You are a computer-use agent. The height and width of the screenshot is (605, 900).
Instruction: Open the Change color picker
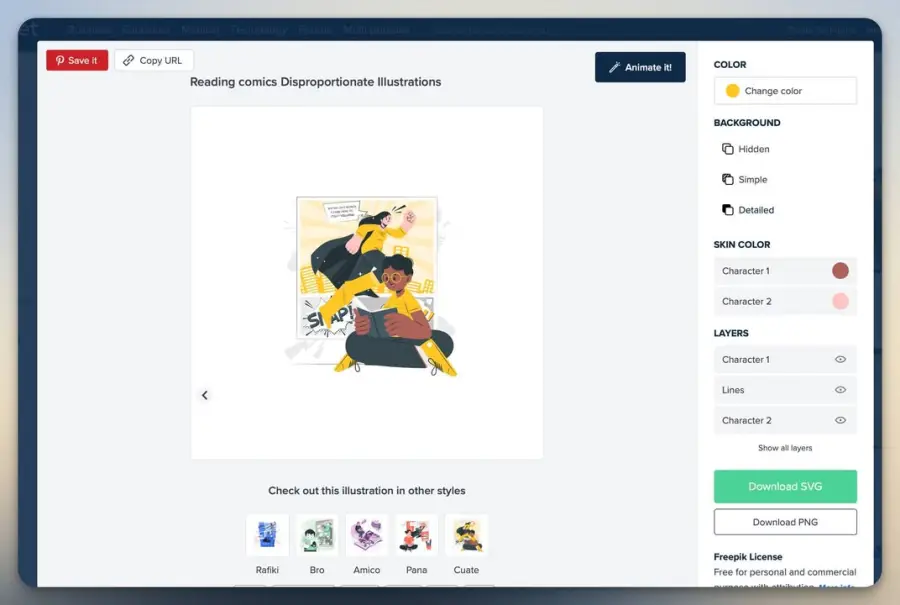pos(785,91)
